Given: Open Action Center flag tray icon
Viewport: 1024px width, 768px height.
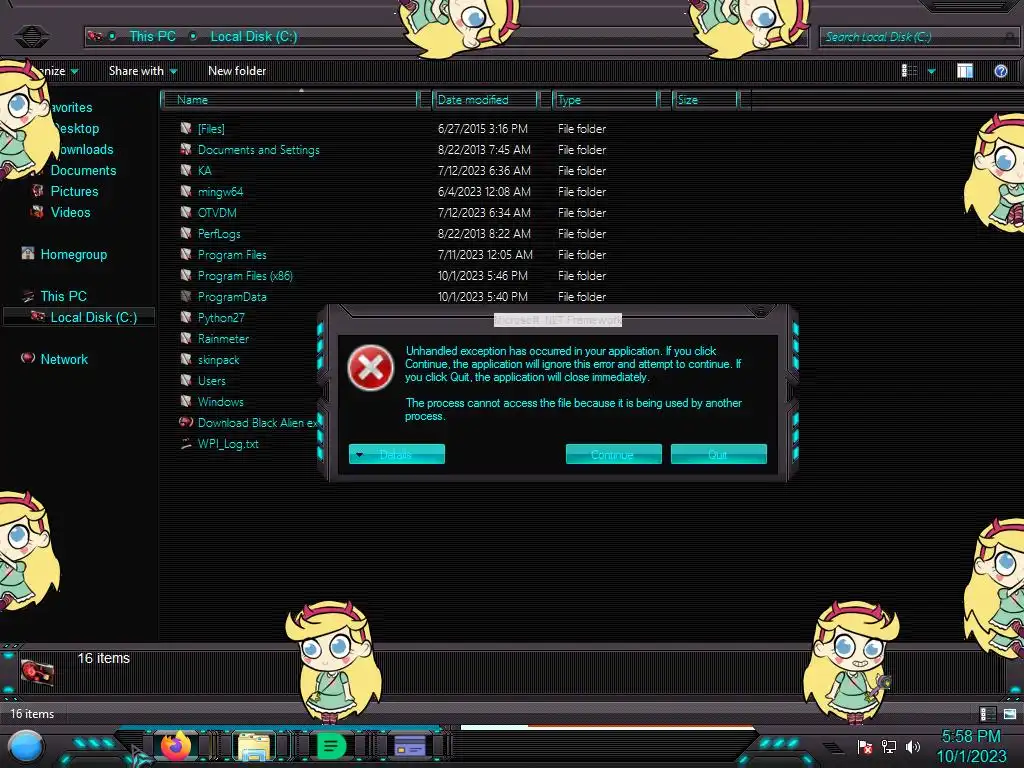Looking at the screenshot, I should pos(865,746).
